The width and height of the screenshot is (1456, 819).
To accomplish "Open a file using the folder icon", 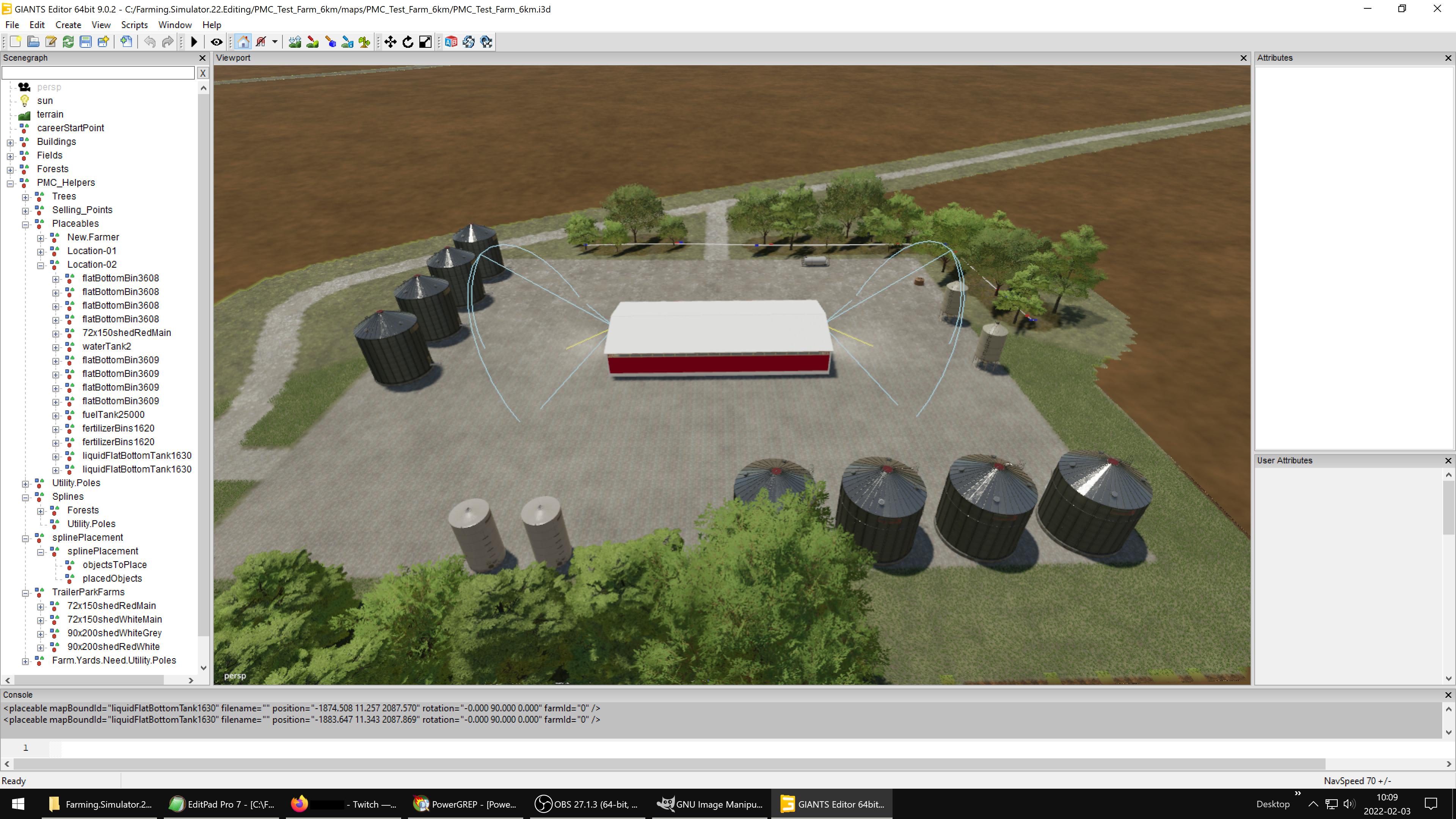I will pyautogui.click(x=33, y=42).
